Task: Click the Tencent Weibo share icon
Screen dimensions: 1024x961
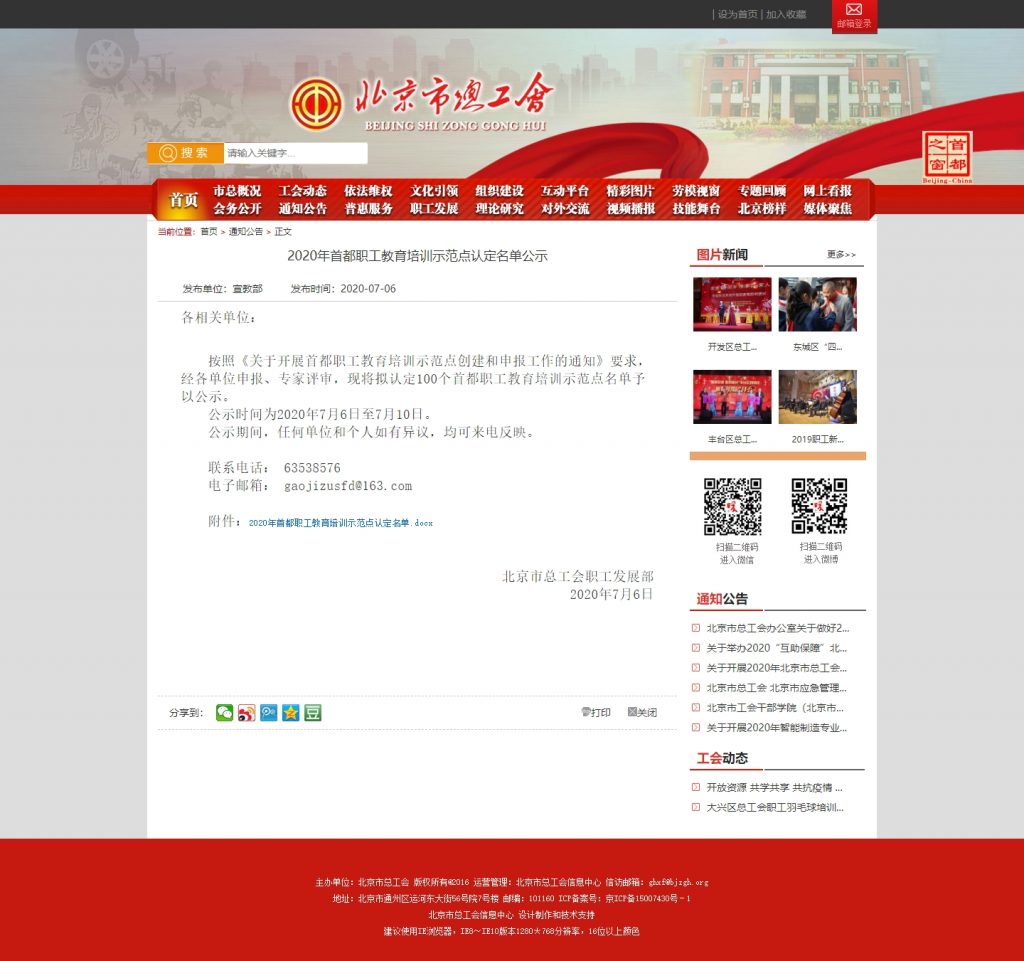Action: [x=269, y=713]
